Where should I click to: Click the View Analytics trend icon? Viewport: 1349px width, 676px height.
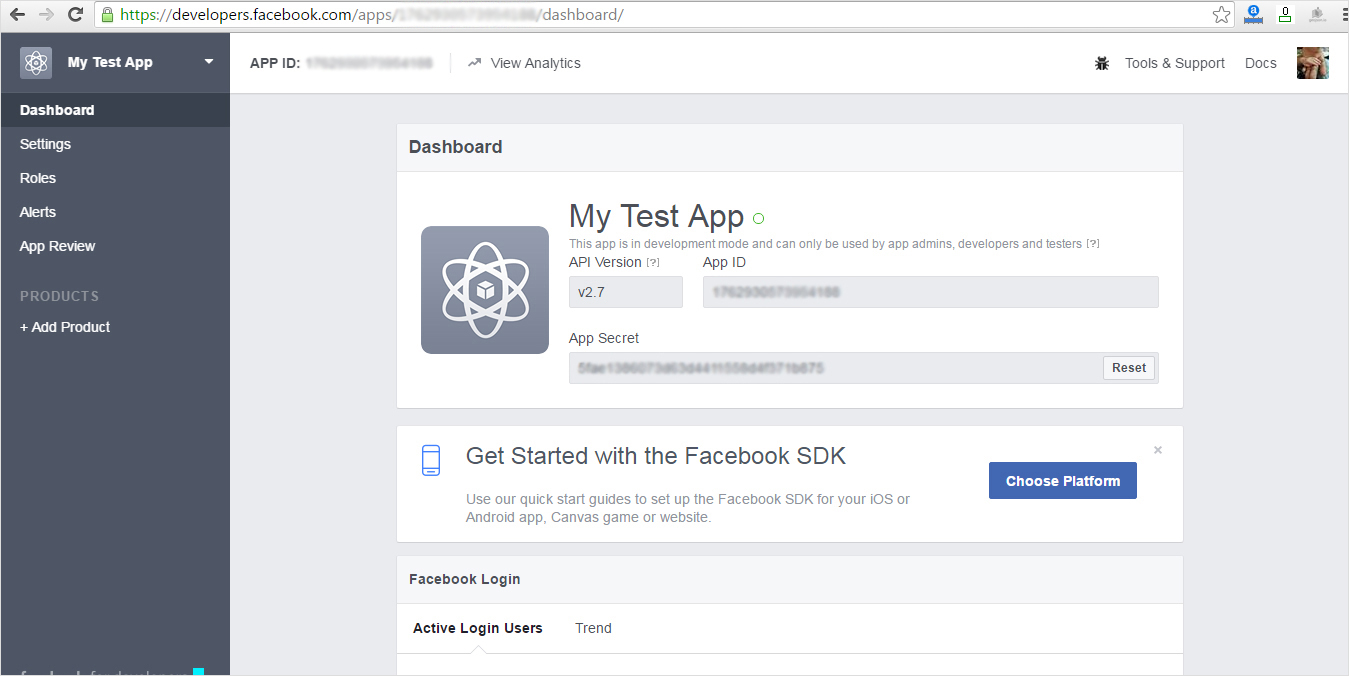(x=474, y=63)
